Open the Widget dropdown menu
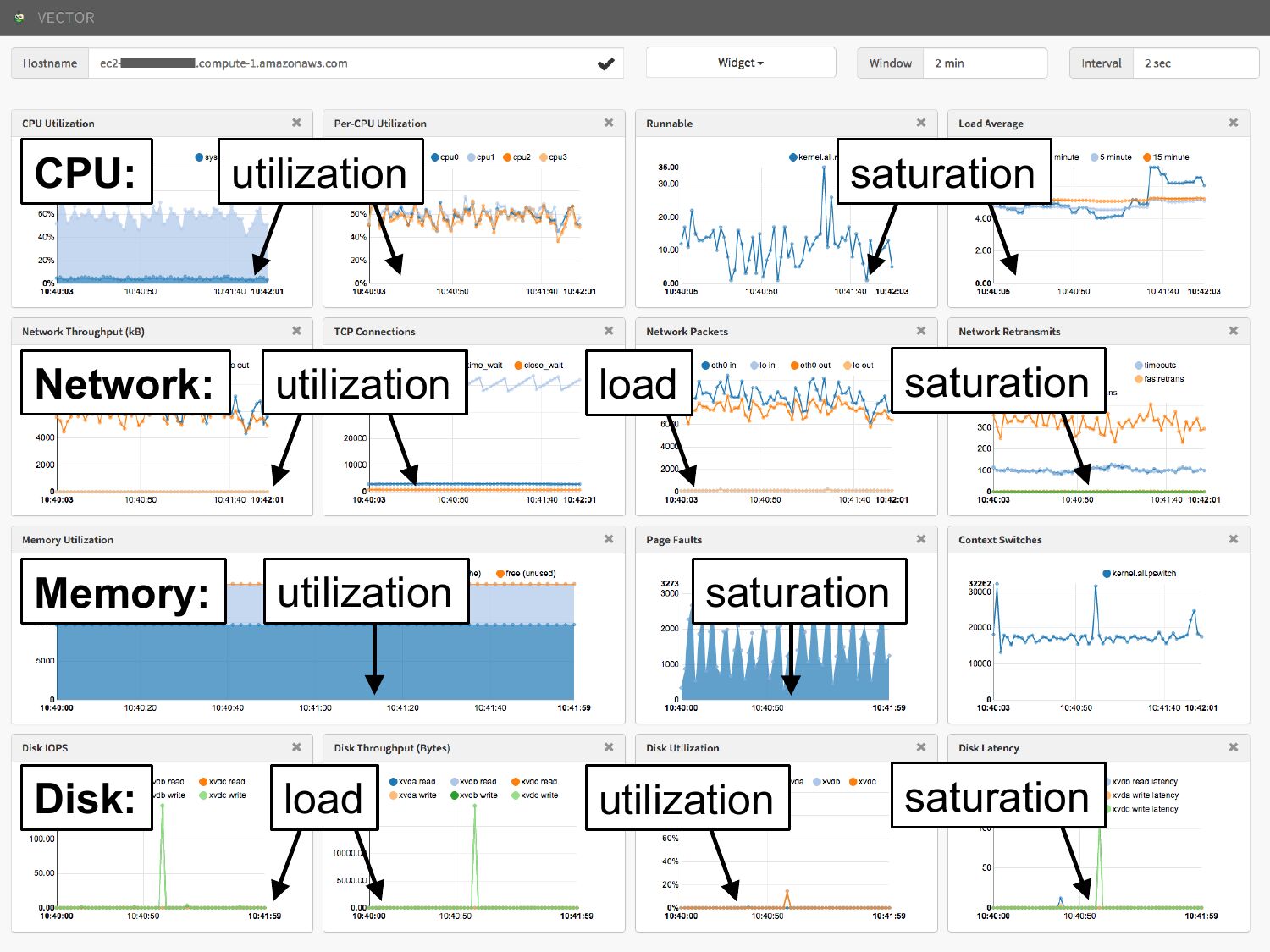Image resolution: width=1270 pixels, height=952 pixels. (740, 63)
